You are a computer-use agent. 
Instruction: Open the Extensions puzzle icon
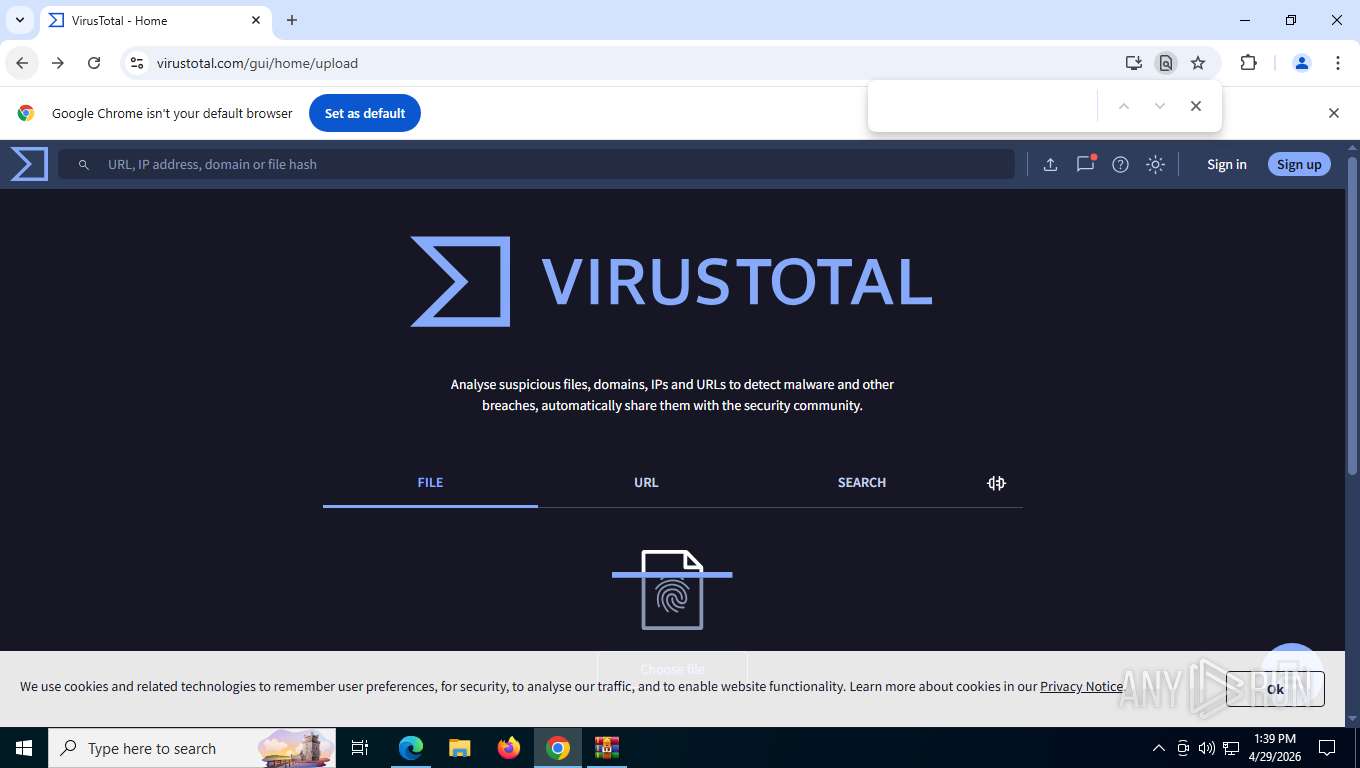pyautogui.click(x=1248, y=63)
